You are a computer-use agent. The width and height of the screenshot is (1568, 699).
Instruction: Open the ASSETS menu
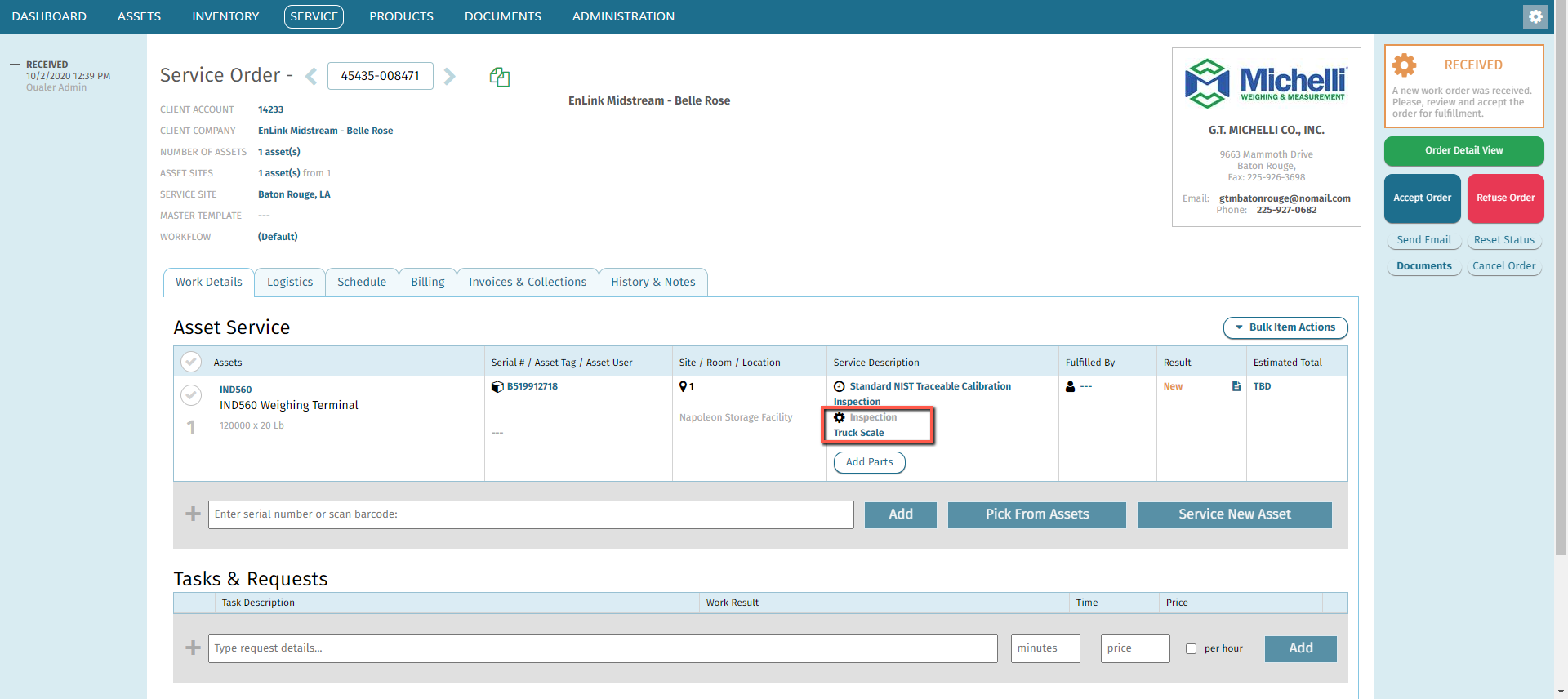pos(139,16)
